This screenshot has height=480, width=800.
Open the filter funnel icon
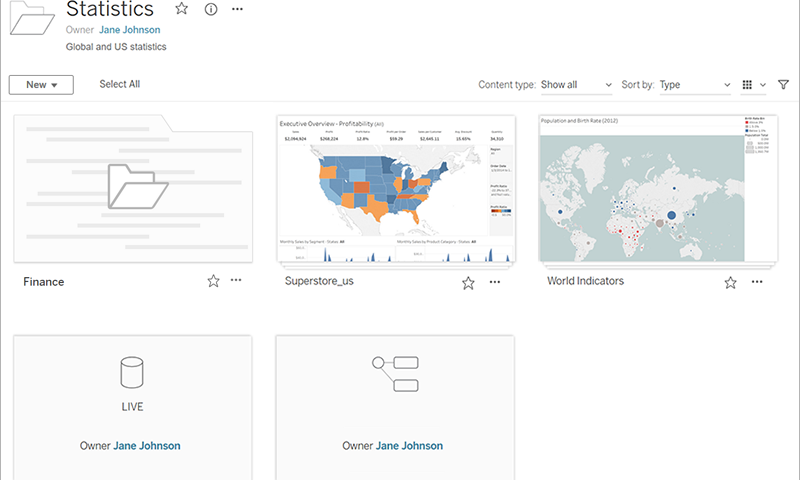click(x=783, y=85)
